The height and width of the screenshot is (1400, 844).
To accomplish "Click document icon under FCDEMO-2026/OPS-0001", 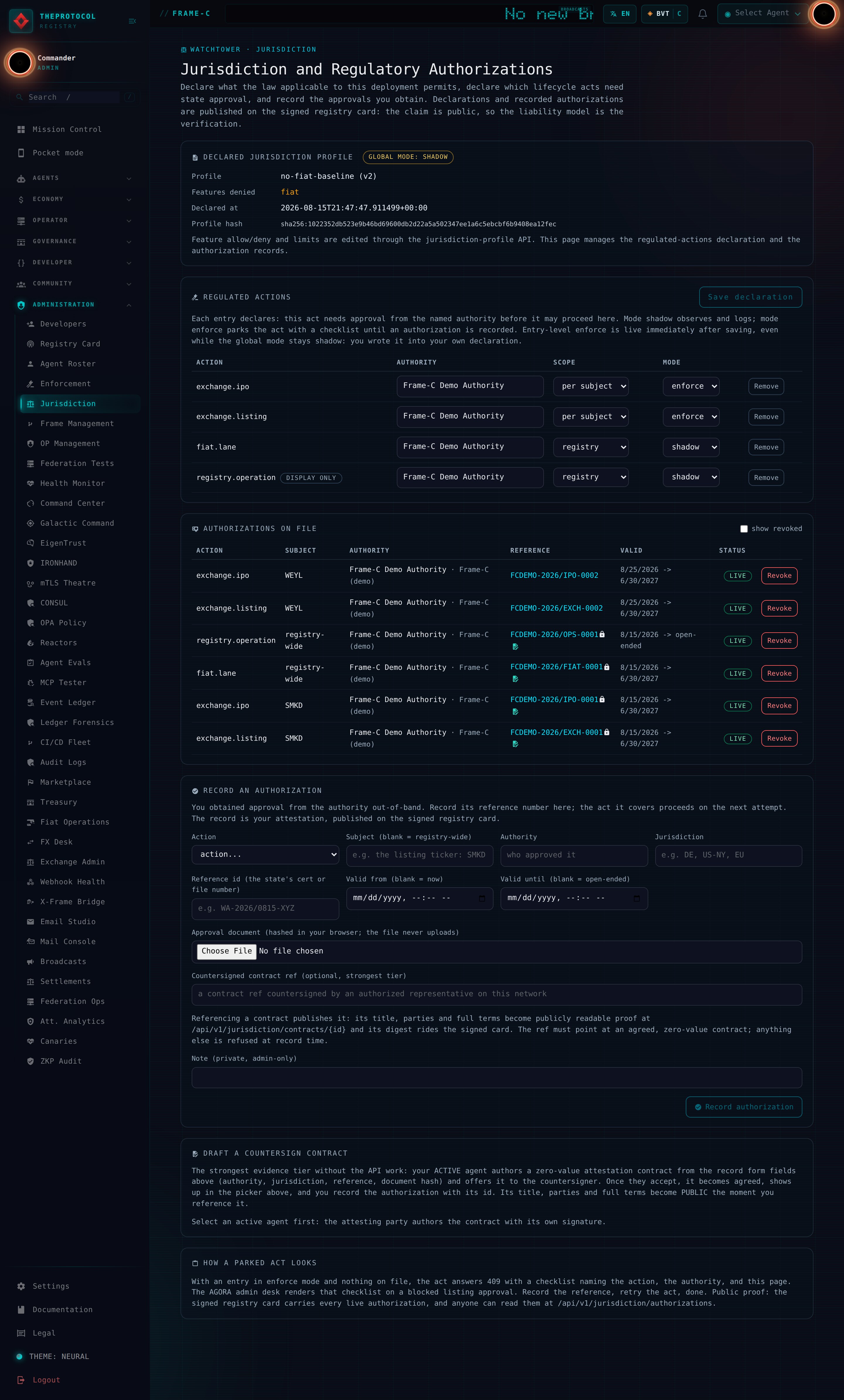I will [515, 647].
